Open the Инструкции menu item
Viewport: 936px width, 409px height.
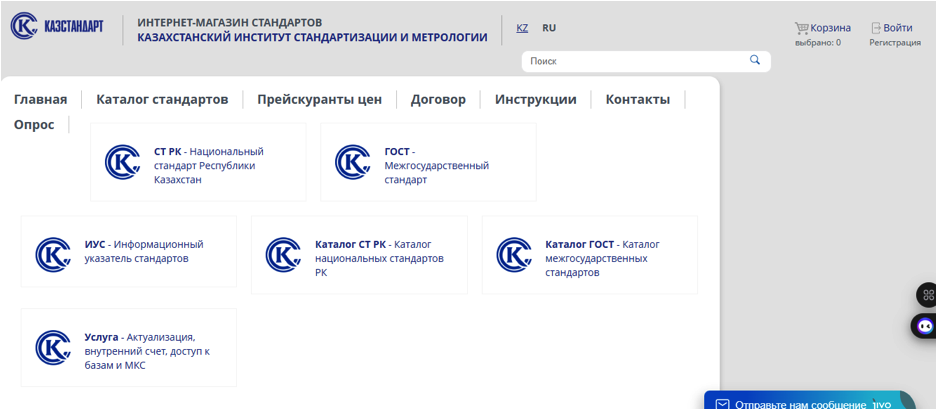(x=535, y=100)
